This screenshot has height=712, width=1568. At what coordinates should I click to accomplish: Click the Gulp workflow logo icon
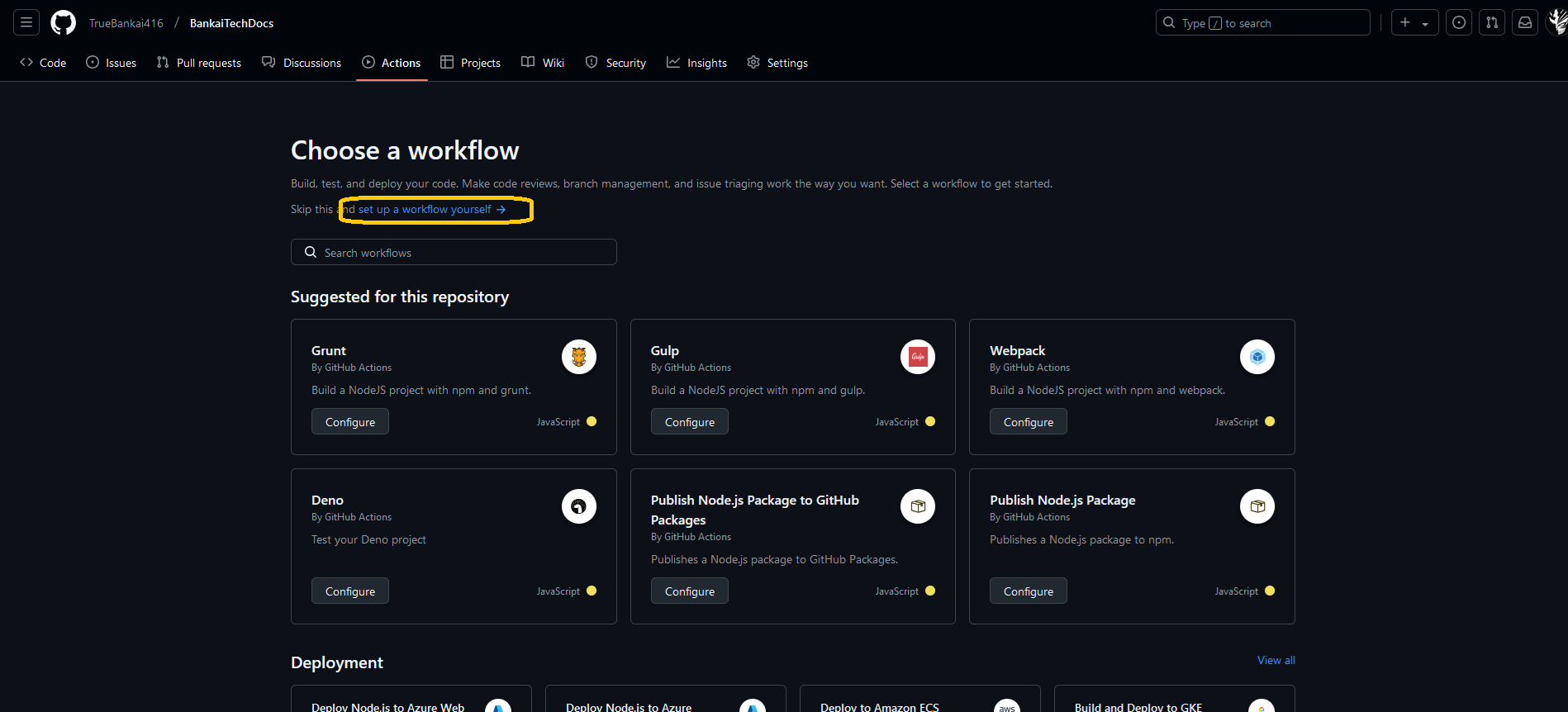[917, 357]
